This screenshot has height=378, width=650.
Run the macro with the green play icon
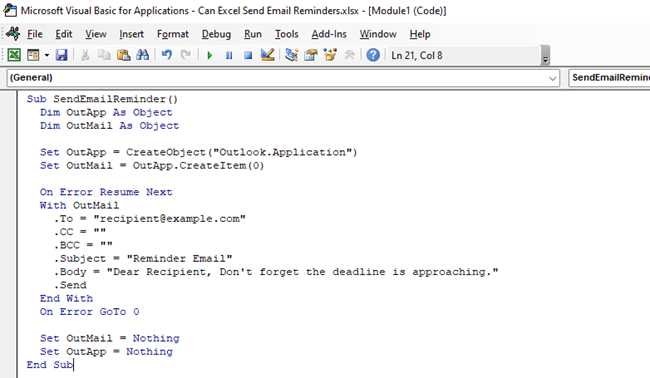click(210, 55)
